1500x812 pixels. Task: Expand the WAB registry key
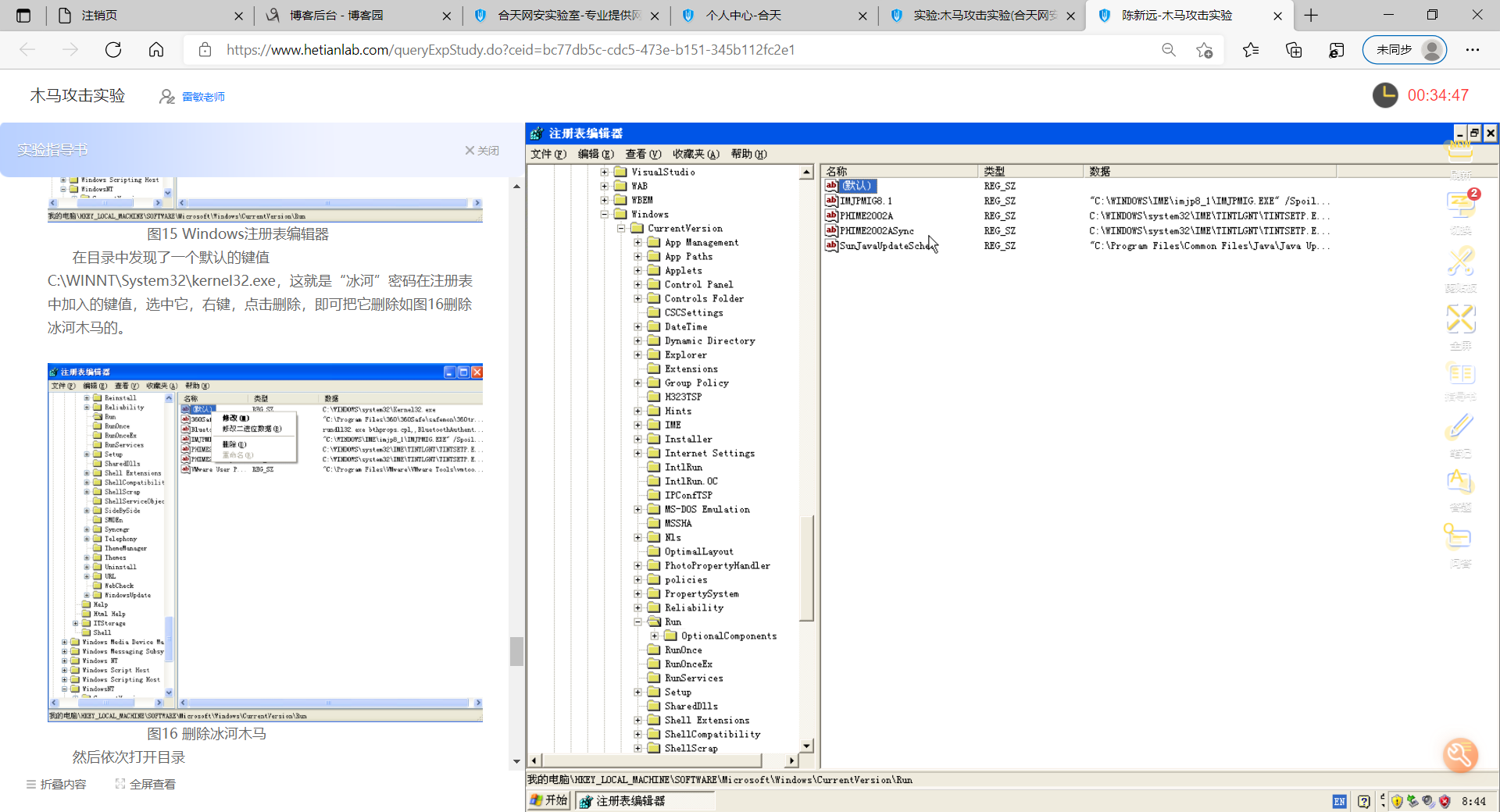(605, 186)
